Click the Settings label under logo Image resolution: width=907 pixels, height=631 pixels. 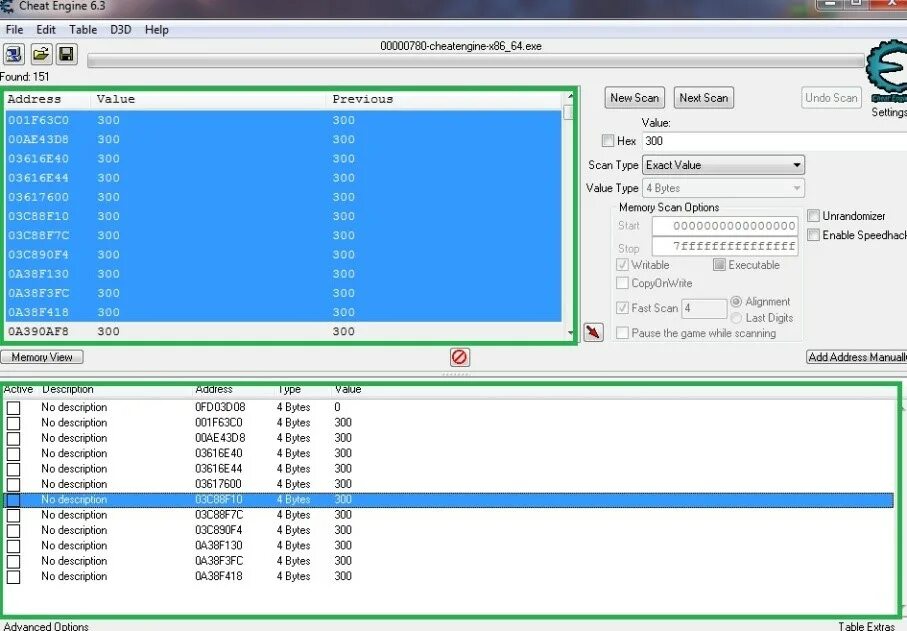coord(889,112)
